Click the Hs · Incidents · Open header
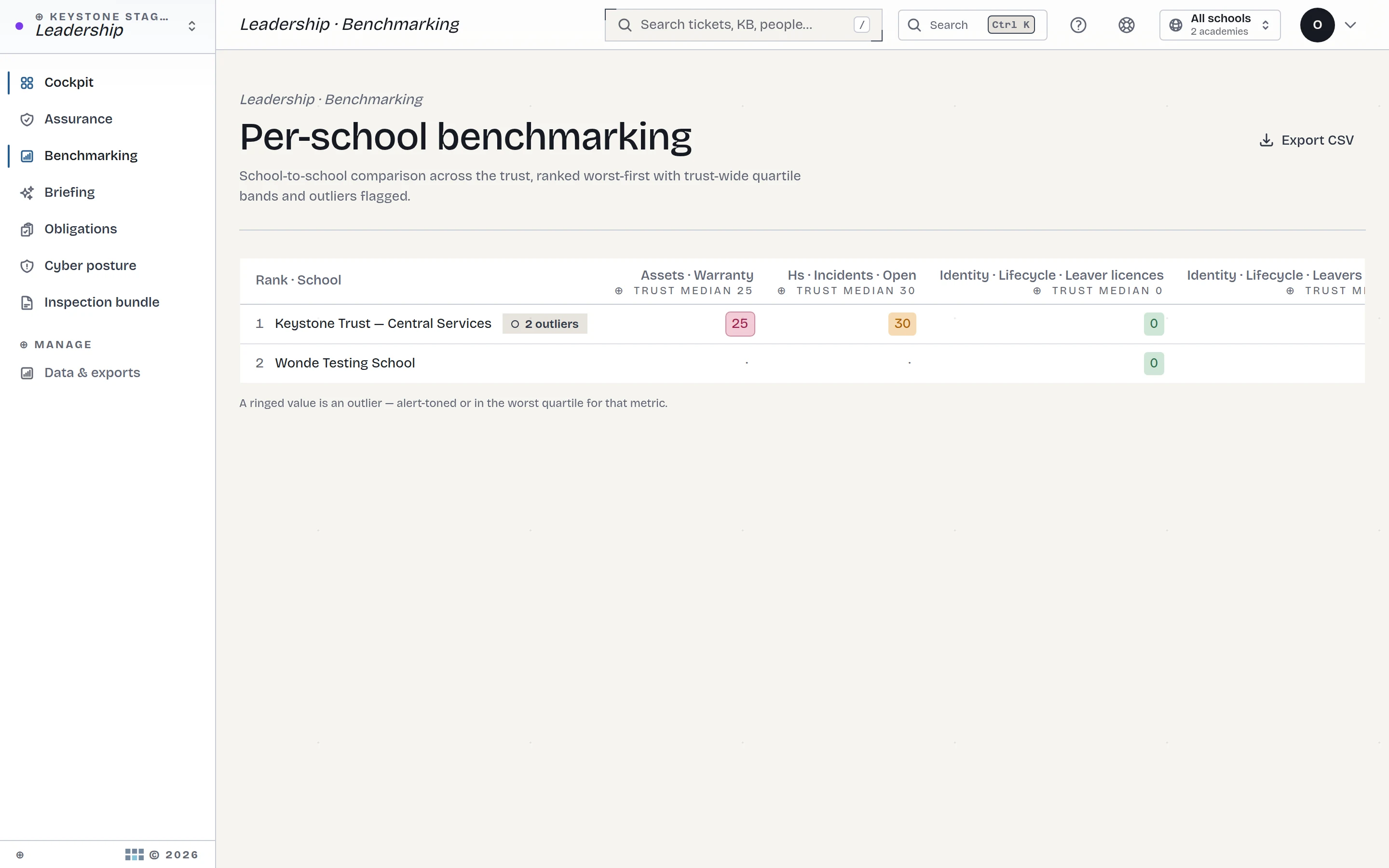 [852, 275]
